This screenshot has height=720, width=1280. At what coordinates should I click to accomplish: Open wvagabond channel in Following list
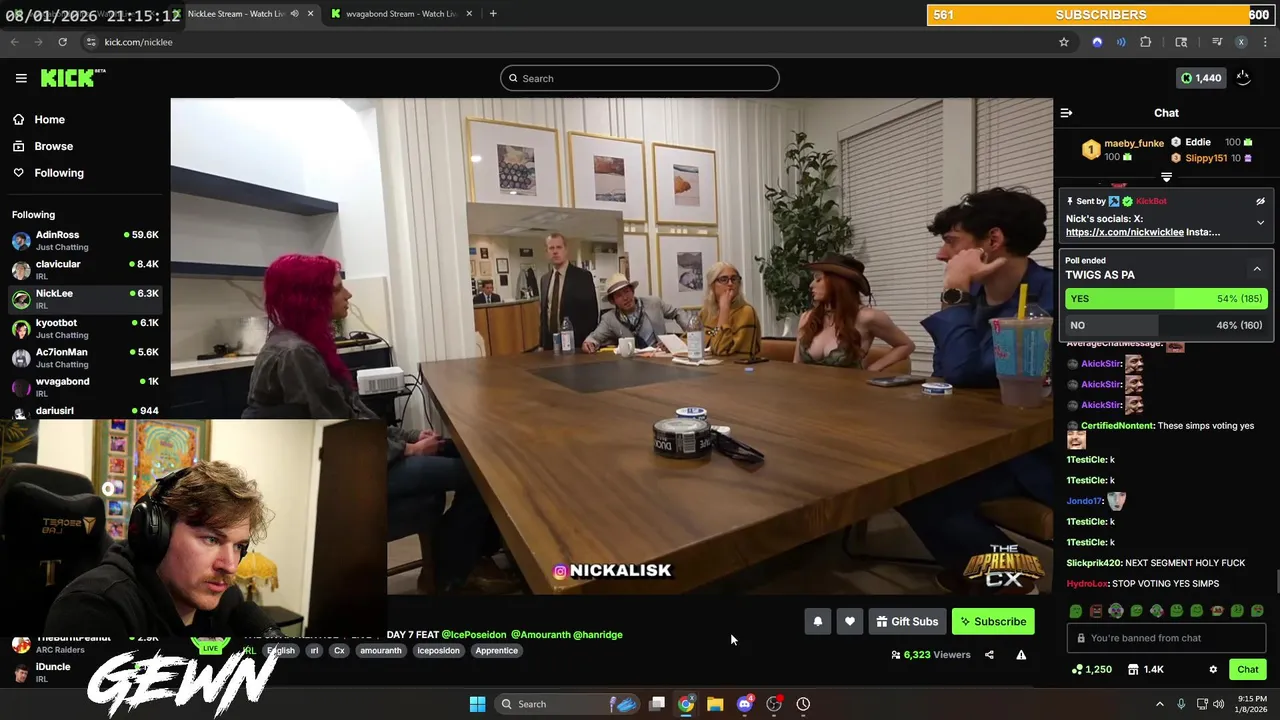pos(85,387)
